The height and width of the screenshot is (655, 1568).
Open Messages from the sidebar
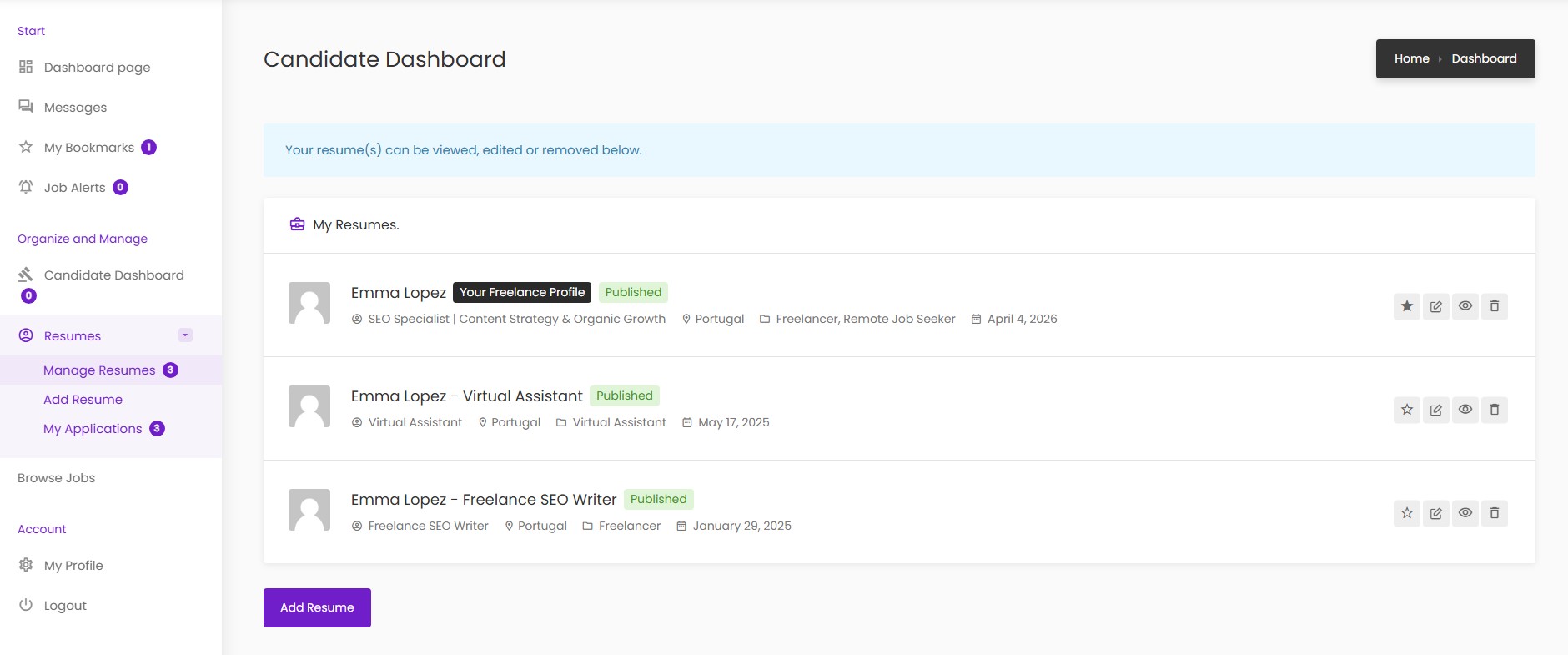click(75, 108)
